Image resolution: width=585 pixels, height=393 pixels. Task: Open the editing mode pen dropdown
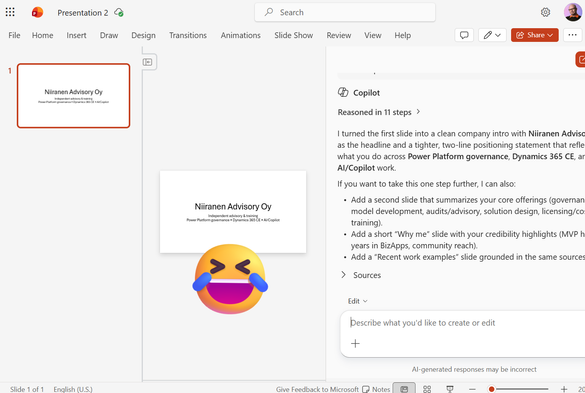point(492,35)
